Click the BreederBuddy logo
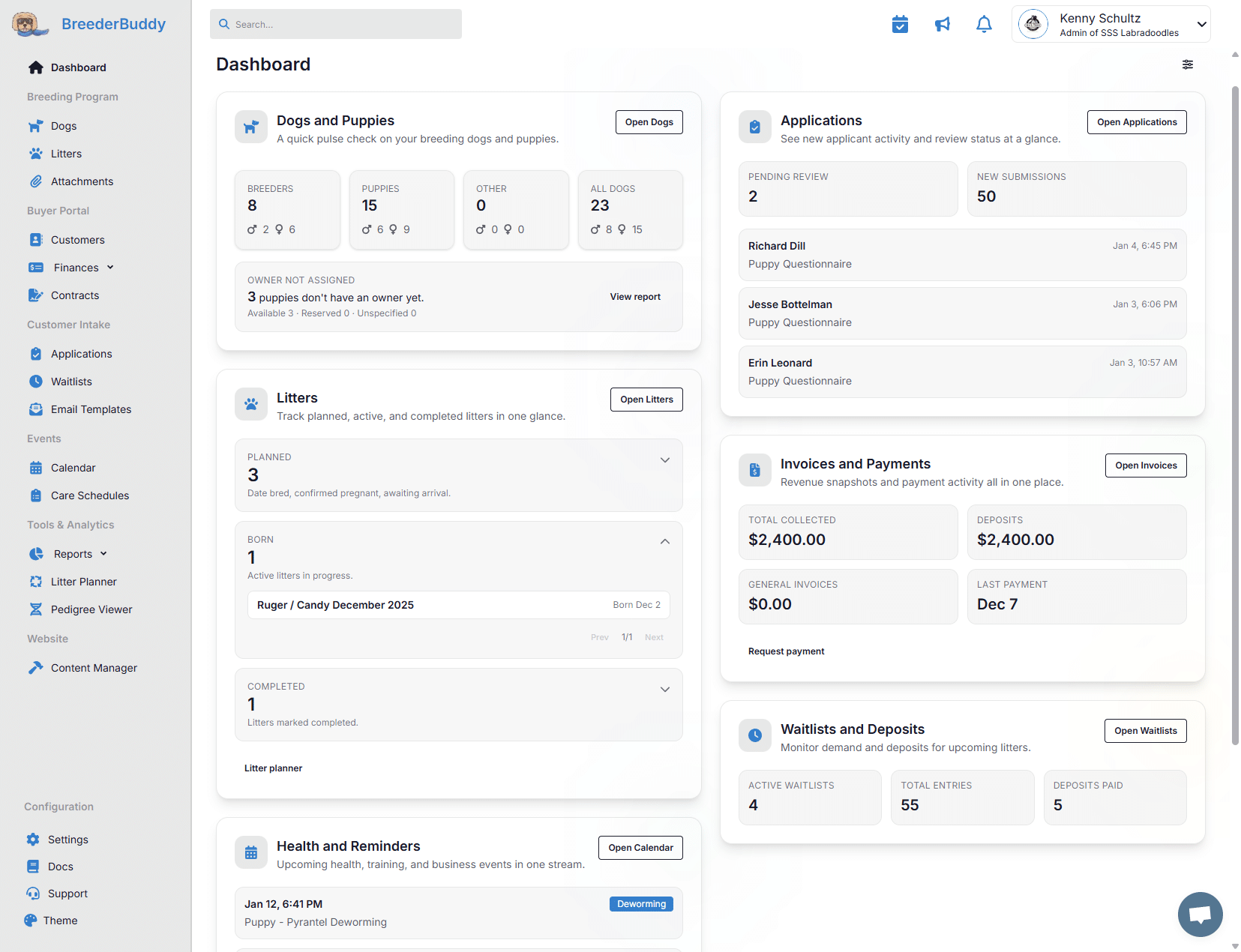Image resolution: width=1241 pixels, height=952 pixels. (88, 24)
